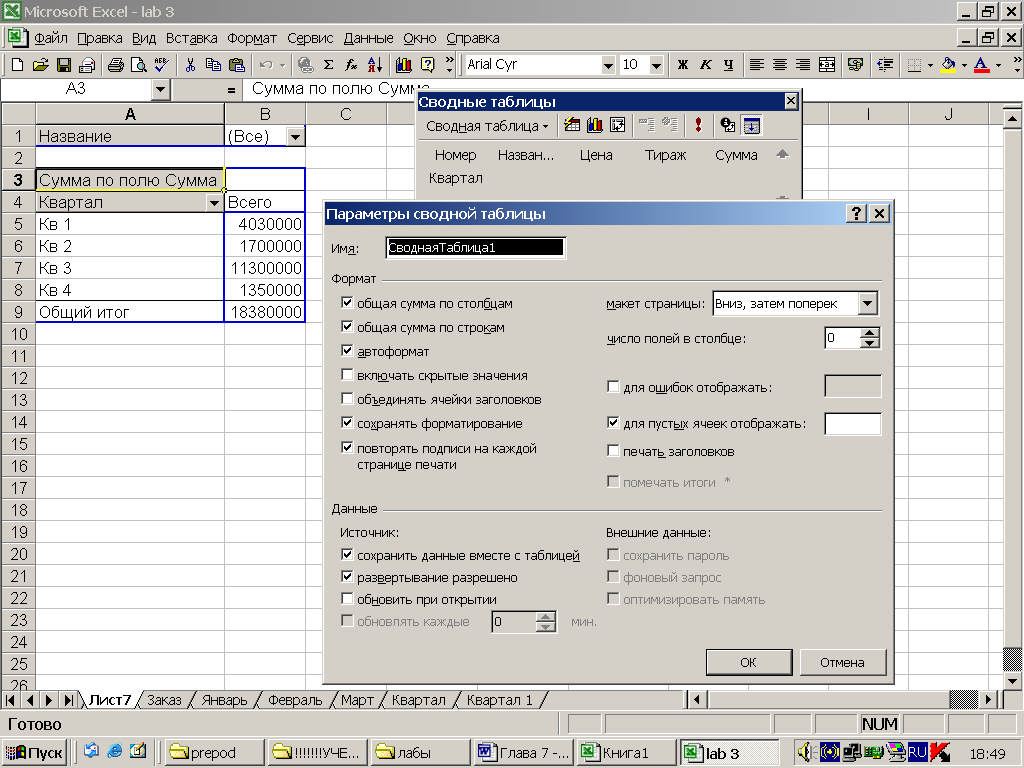The width and height of the screenshot is (1024, 768).
Task: Click the Format Report icon in PivotTable toolbar
Action: (x=572, y=125)
